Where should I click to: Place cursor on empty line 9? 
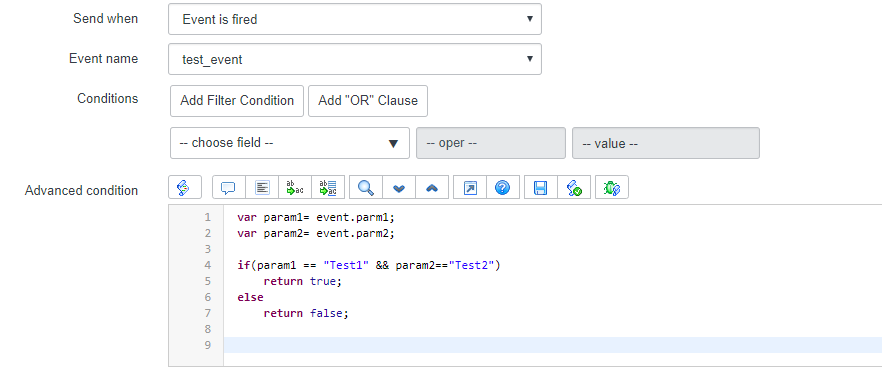tap(552, 345)
